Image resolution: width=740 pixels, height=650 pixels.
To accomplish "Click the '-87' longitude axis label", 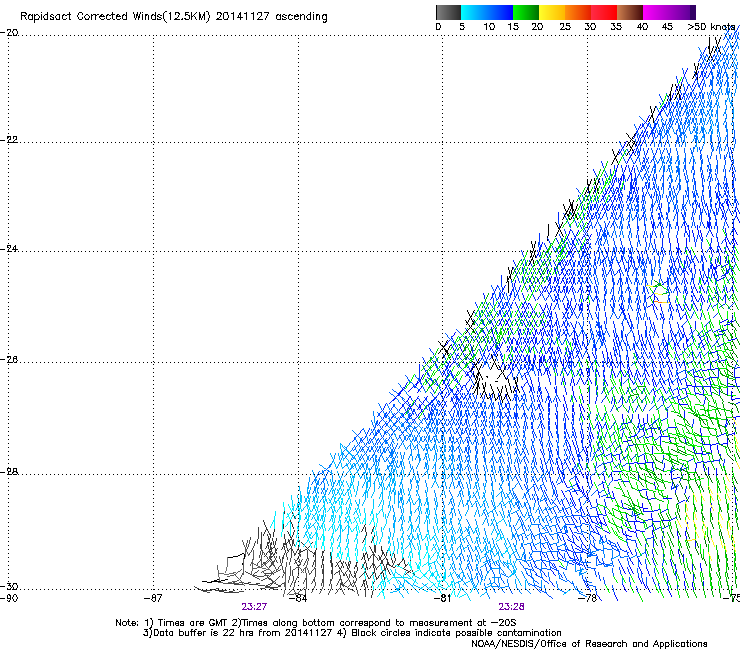I will tap(153, 598).
